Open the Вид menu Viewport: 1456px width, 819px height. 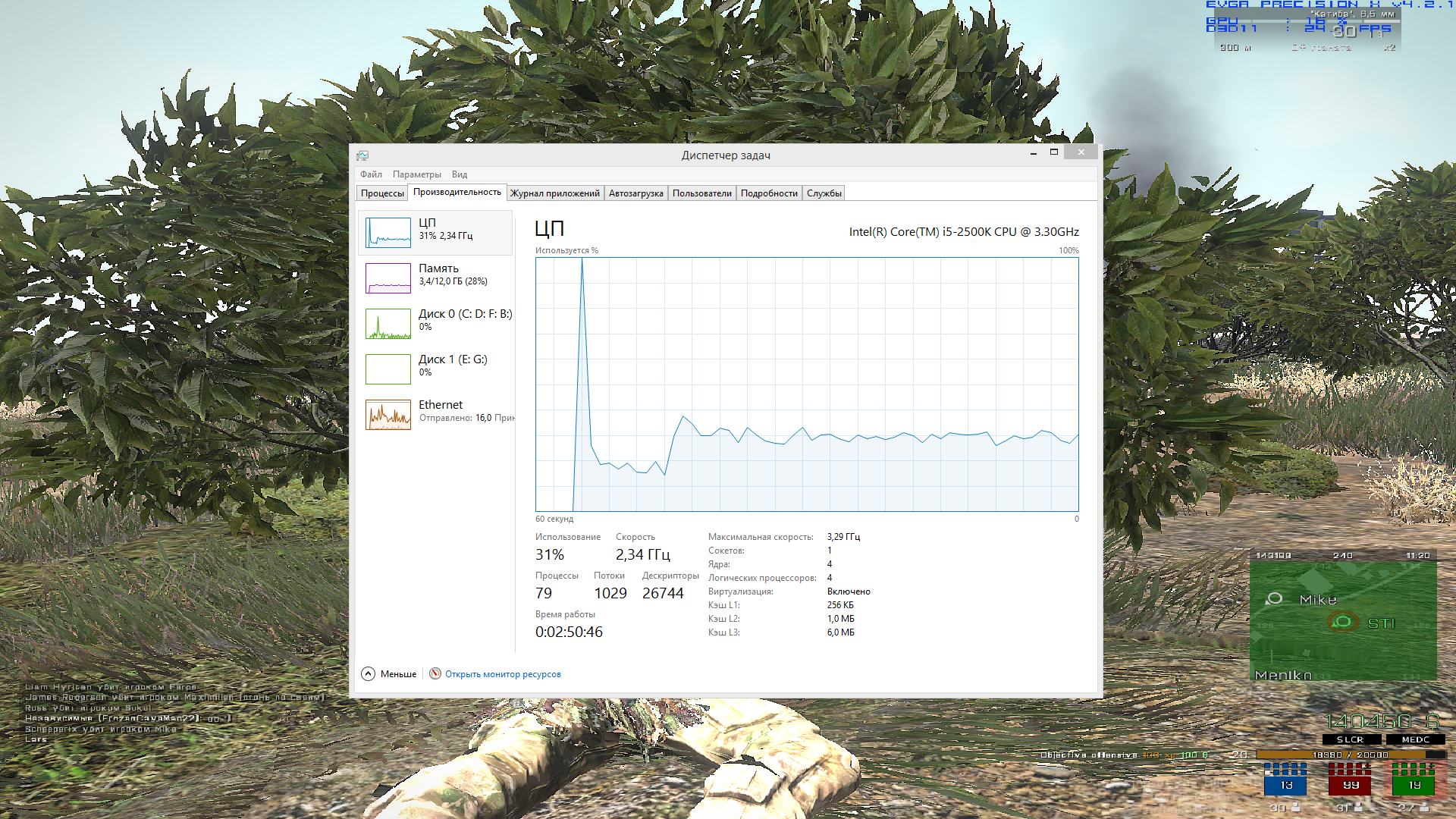[x=459, y=174]
